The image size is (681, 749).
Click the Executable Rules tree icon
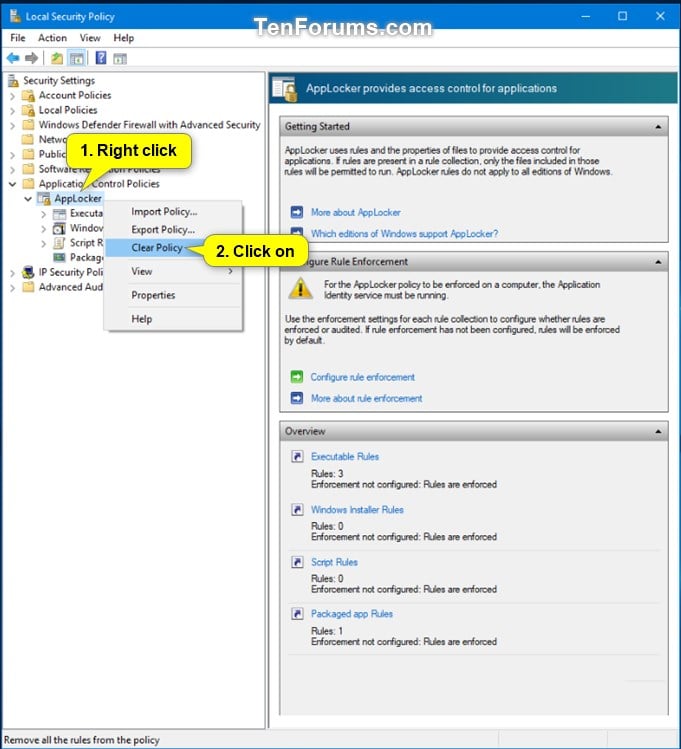[x=59, y=214]
